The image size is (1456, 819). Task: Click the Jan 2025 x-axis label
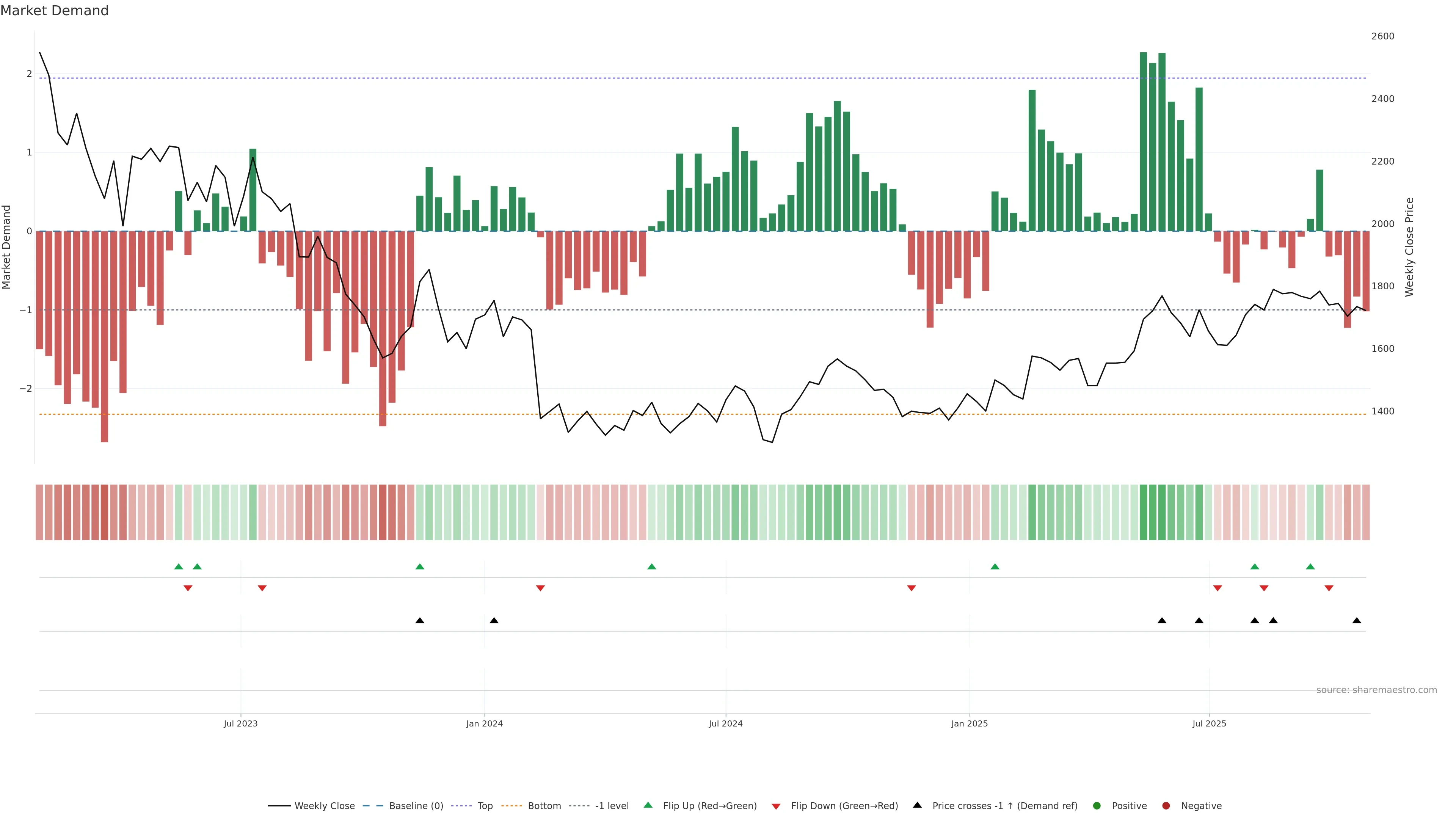coord(970,723)
